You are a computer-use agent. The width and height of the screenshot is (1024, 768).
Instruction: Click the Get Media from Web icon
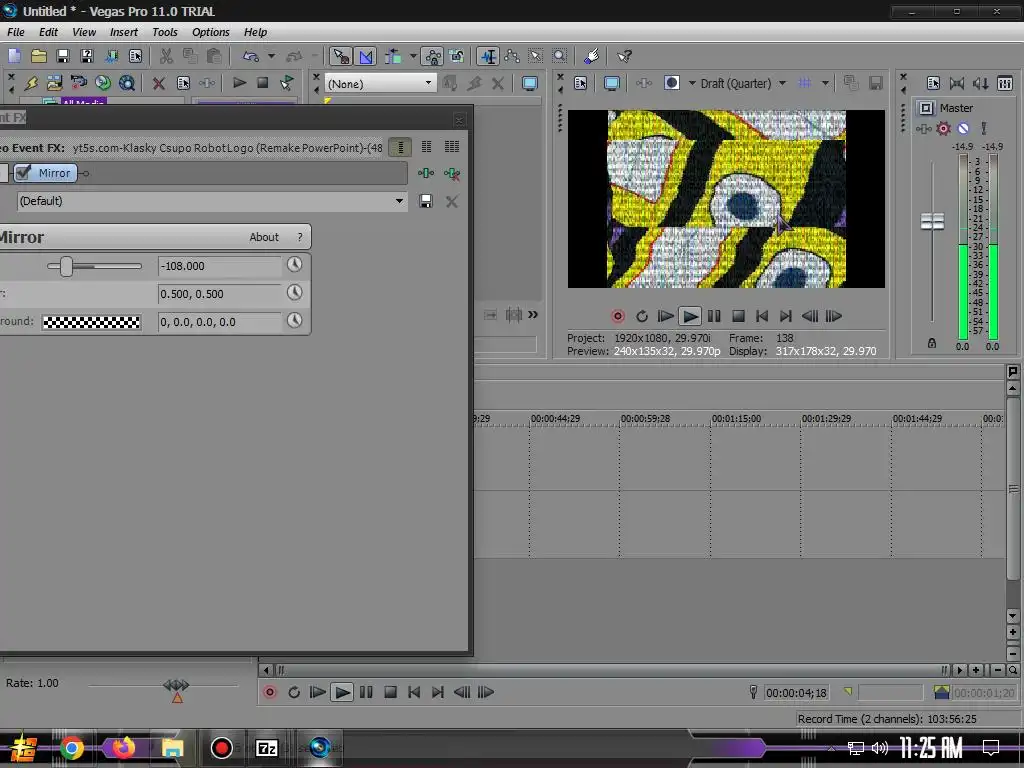click(x=127, y=83)
